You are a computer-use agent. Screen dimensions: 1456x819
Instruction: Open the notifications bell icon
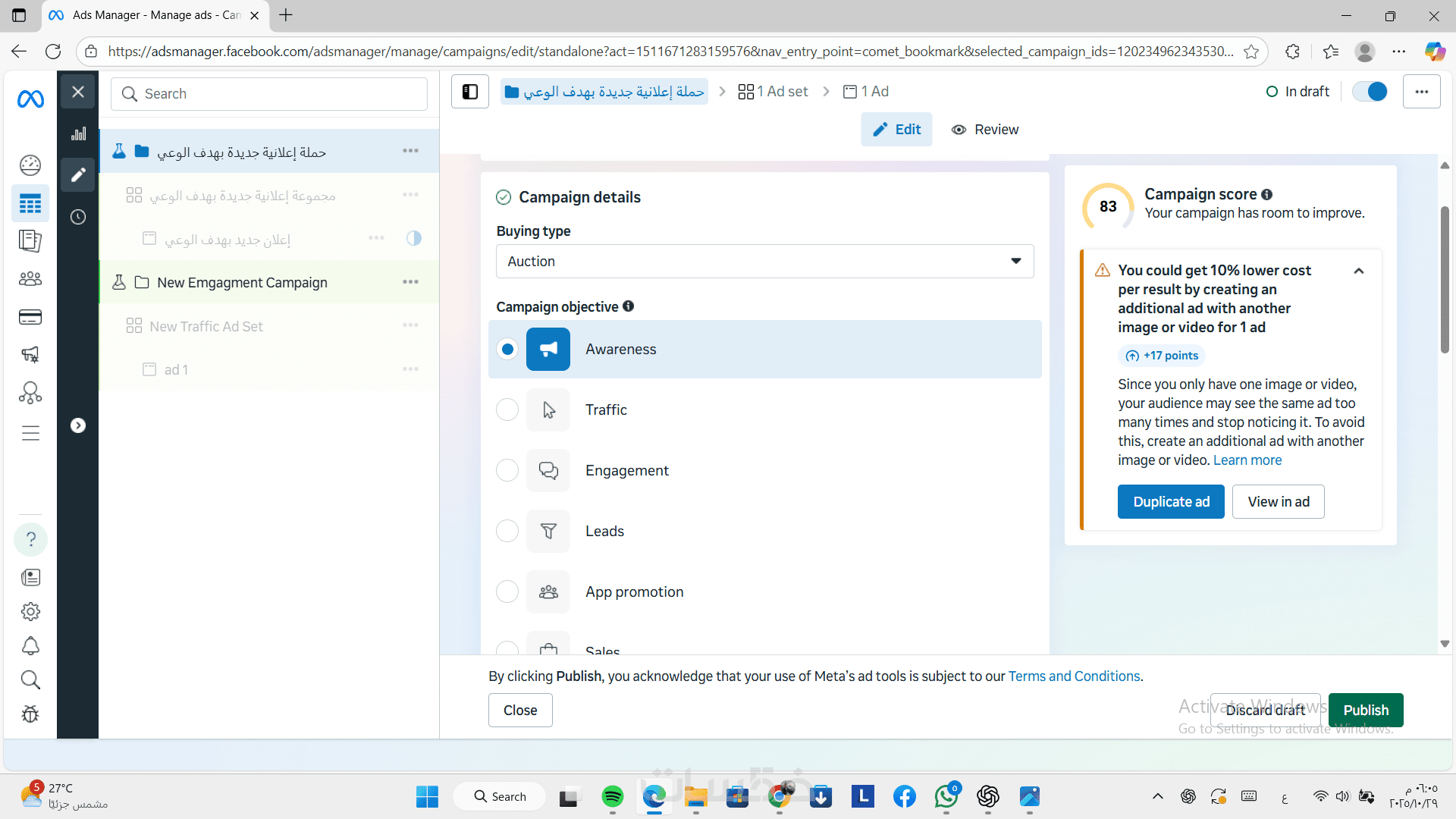pos(30,646)
